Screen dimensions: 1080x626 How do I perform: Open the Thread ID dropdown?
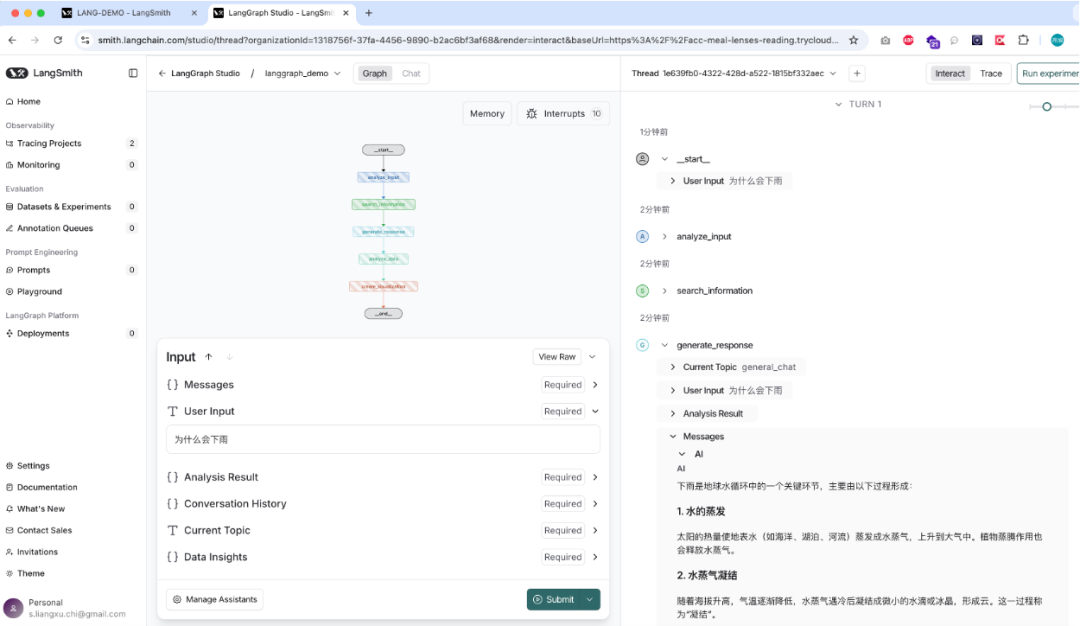coord(833,73)
